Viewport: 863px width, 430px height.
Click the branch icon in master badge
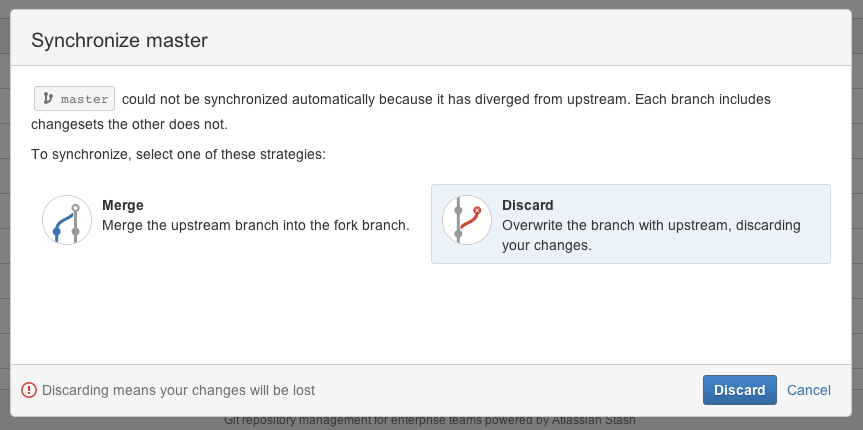[48, 99]
